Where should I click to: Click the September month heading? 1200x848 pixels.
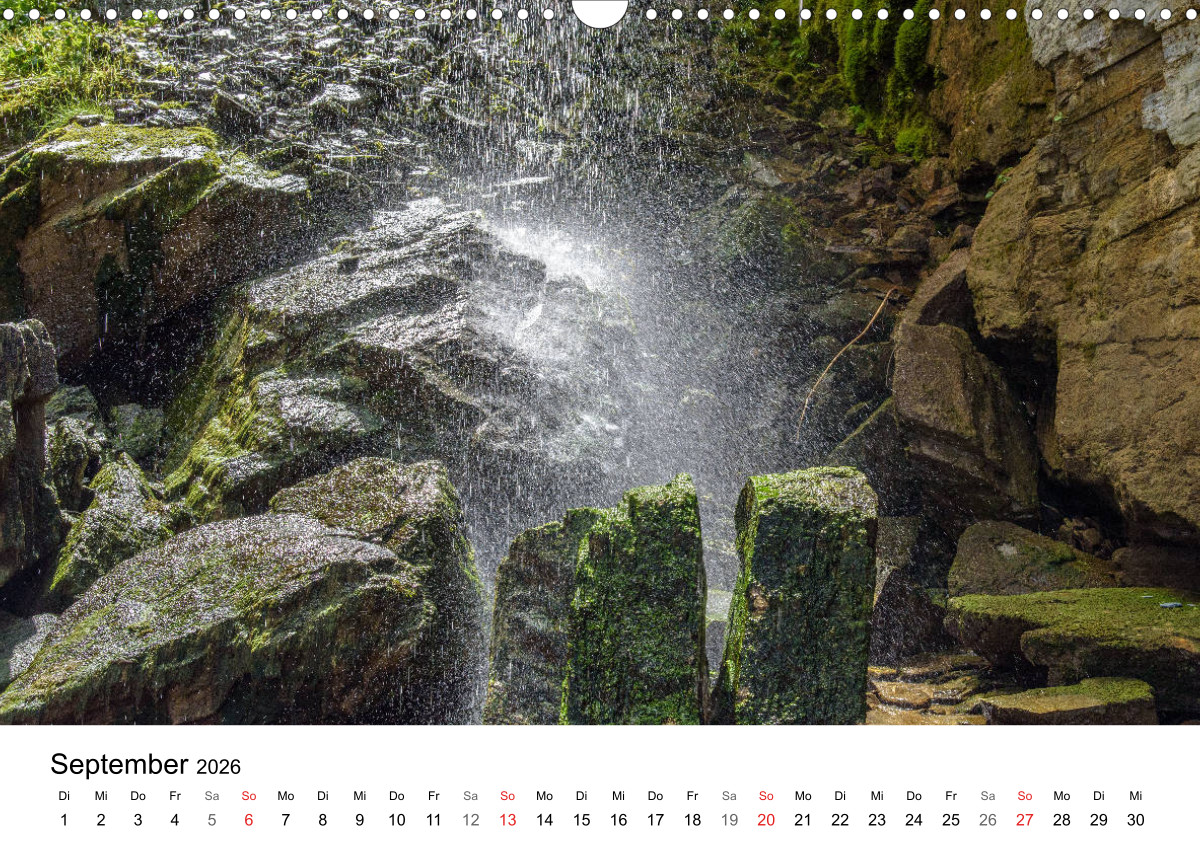pyautogui.click(x=119, y=765)
